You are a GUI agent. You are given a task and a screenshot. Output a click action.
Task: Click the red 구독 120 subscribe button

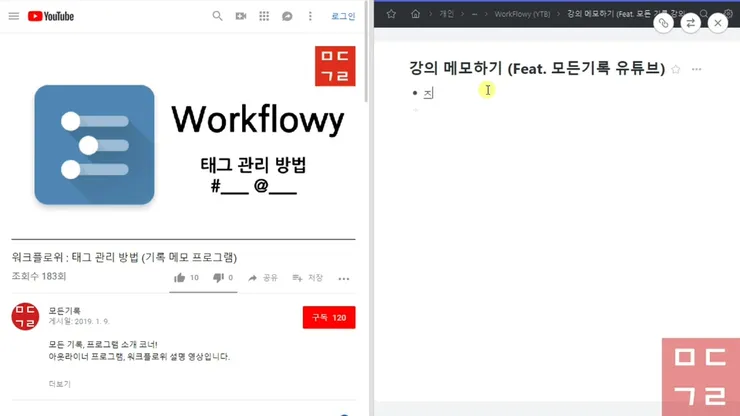pos(329,317)
